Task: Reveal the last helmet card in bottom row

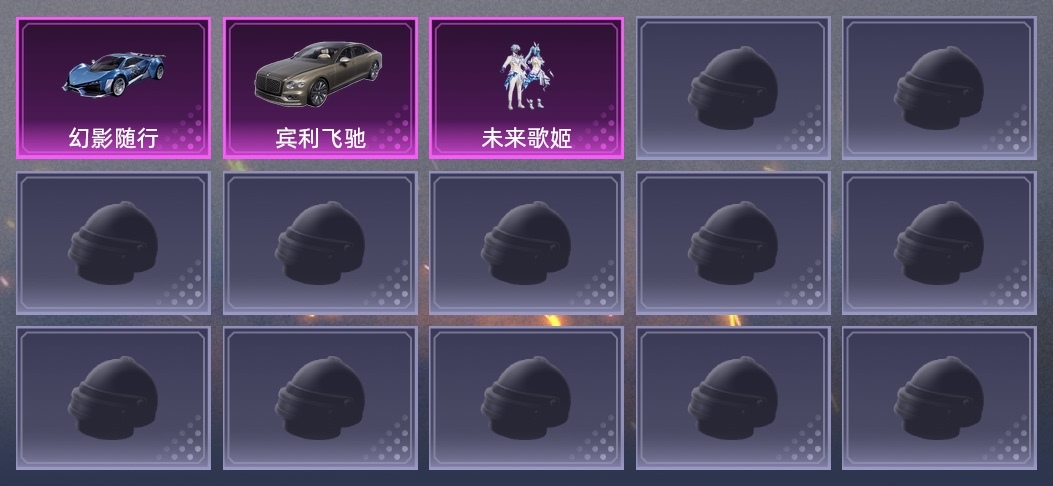Action: tap(940, 398)
